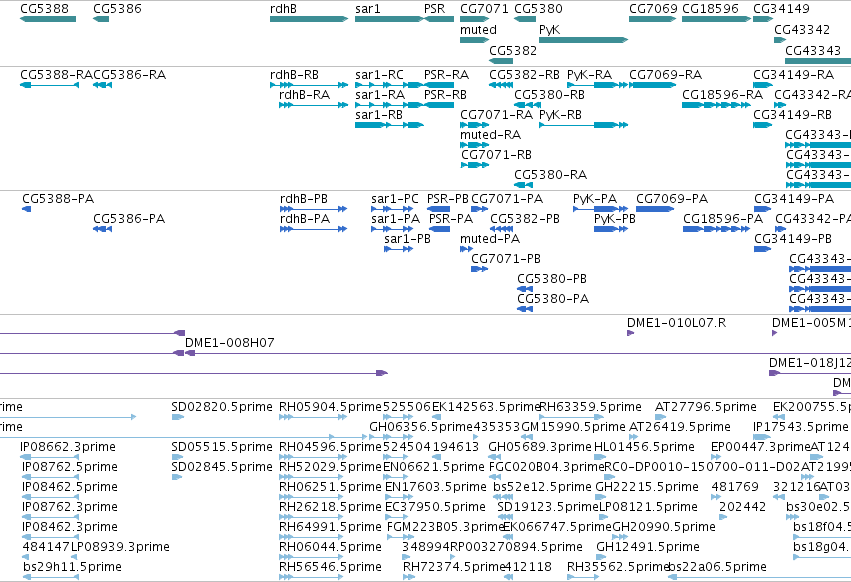Click the LP08939.3prime EST label
Screen dimensions: 851x582
pos(120,547)
